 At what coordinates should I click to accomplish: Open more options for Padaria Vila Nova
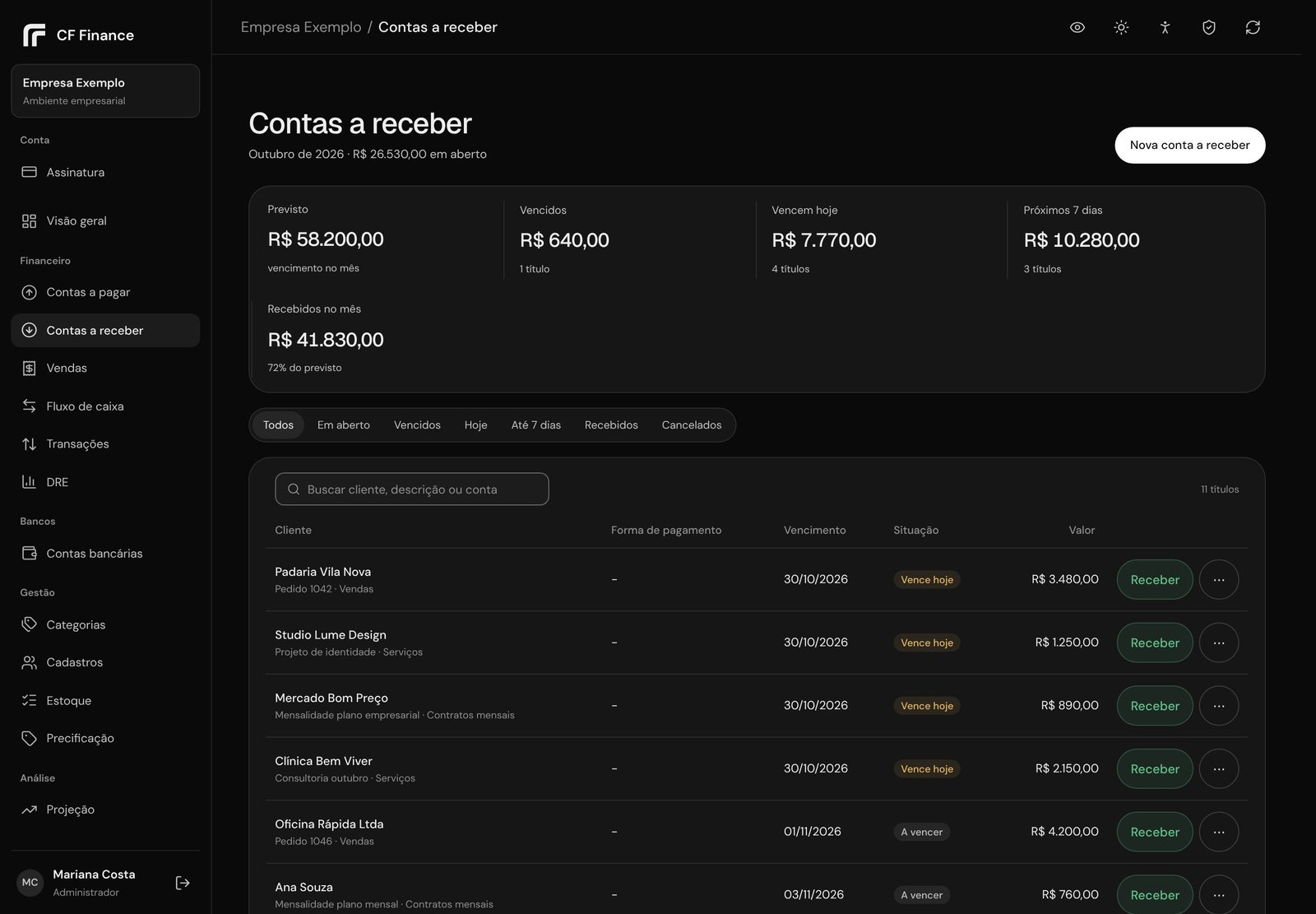(x=1219, y=580)
